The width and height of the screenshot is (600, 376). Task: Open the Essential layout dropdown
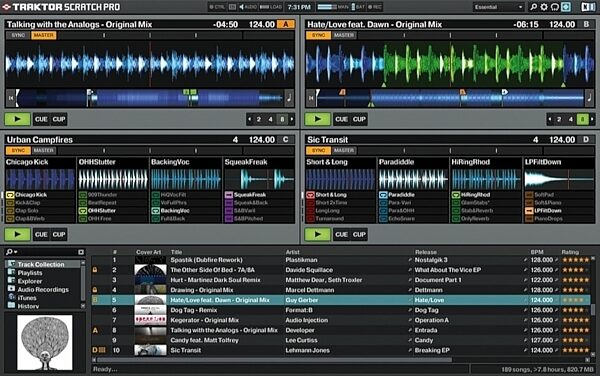(498, 7)
